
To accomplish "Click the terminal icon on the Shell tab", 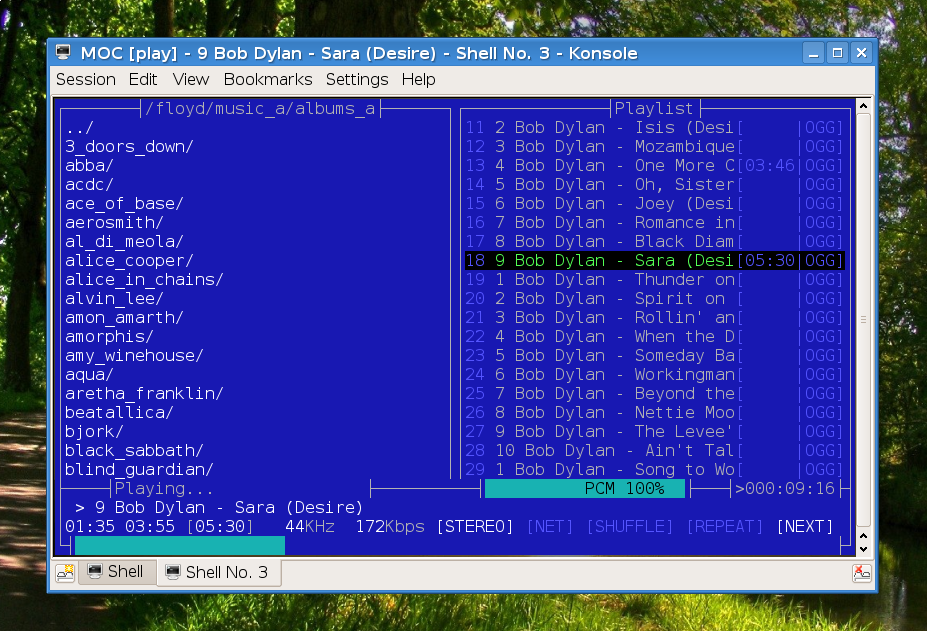I will tap(95, 571).
